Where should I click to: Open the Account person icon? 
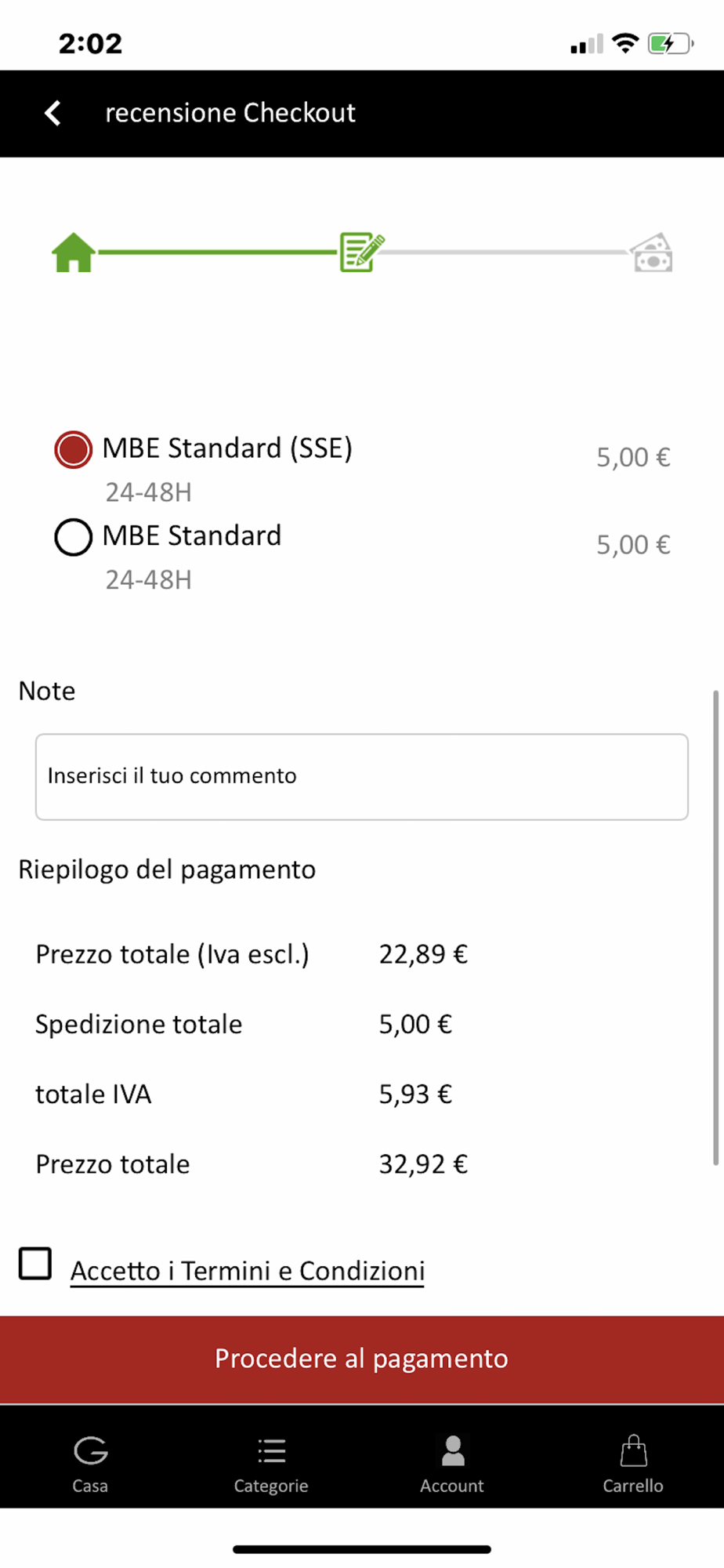coord(453,1450)
